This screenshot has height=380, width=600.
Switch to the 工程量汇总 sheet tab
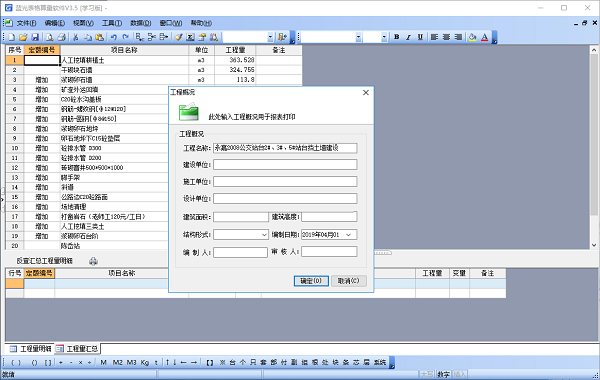click(x=77, y=349)
